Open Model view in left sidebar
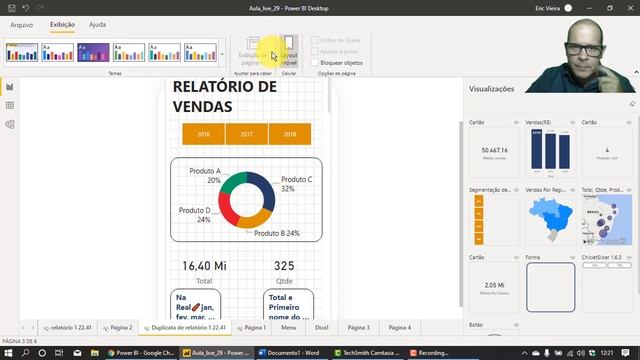 pos(10,124)
